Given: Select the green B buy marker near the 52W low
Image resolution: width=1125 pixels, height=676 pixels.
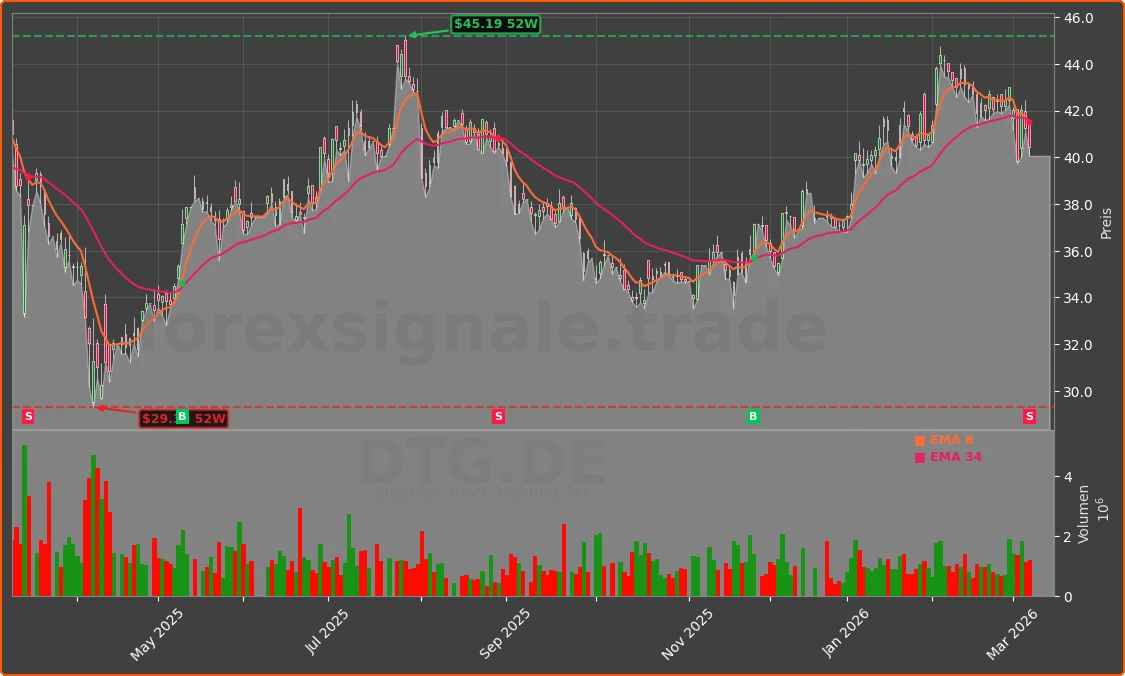Looking at the screenshot, I should (184, 418).
